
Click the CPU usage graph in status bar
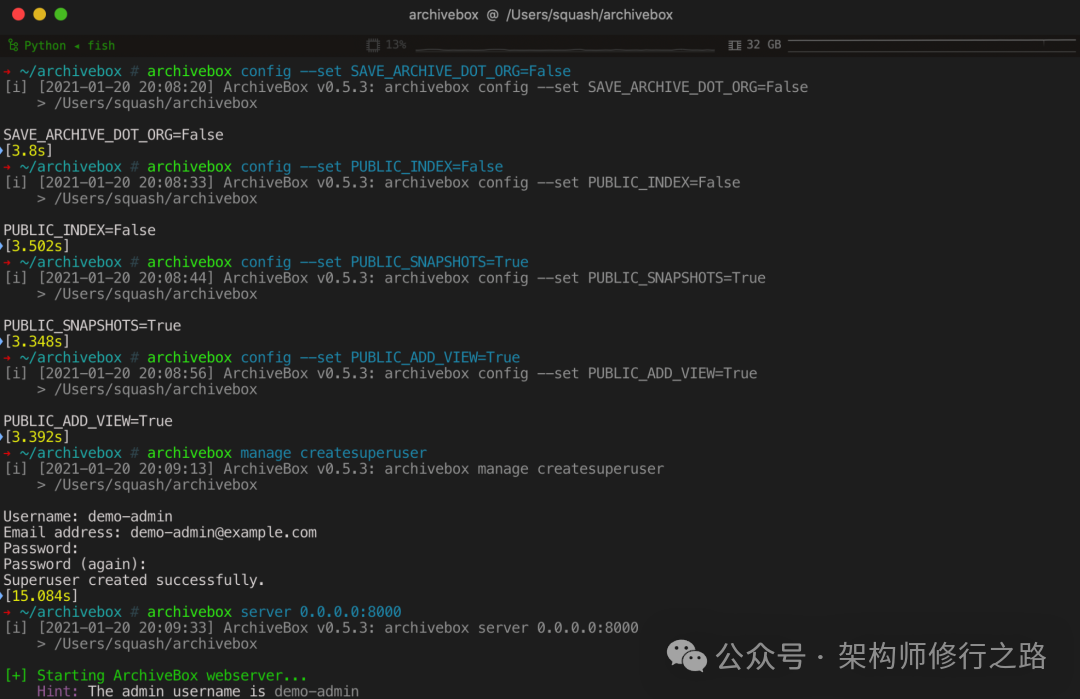(560, 46)
